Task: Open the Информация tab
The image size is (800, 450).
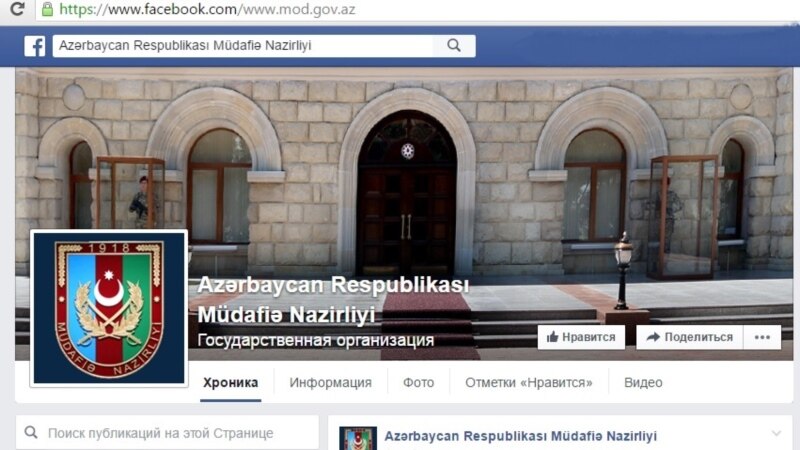Action: [x=331, y=383]
